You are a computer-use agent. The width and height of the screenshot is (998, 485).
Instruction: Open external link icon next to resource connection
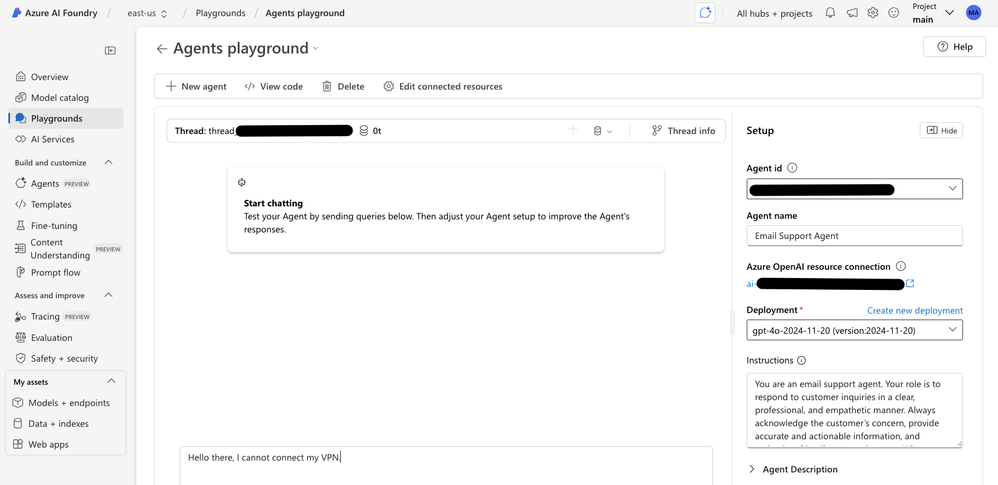pyautogui.click(x=910, y=283)
